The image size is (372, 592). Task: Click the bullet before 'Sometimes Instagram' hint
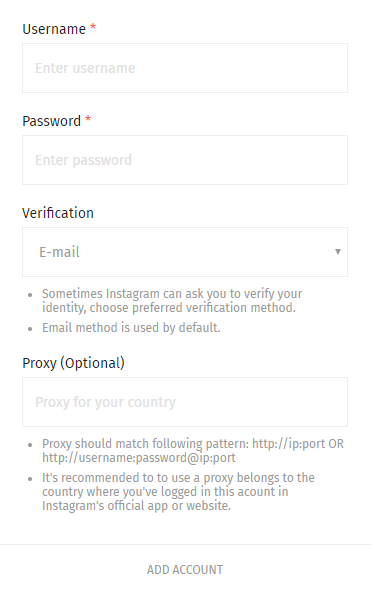(30, 295)
